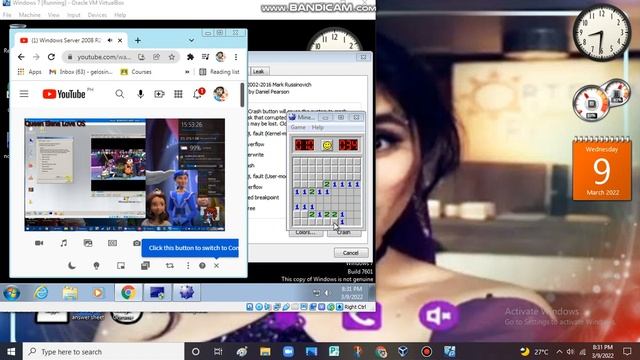Image resolution: width=640 pixels, height=360 pixels.
Task: Open YouTube notifications bell
Action: tap(198, 93)
